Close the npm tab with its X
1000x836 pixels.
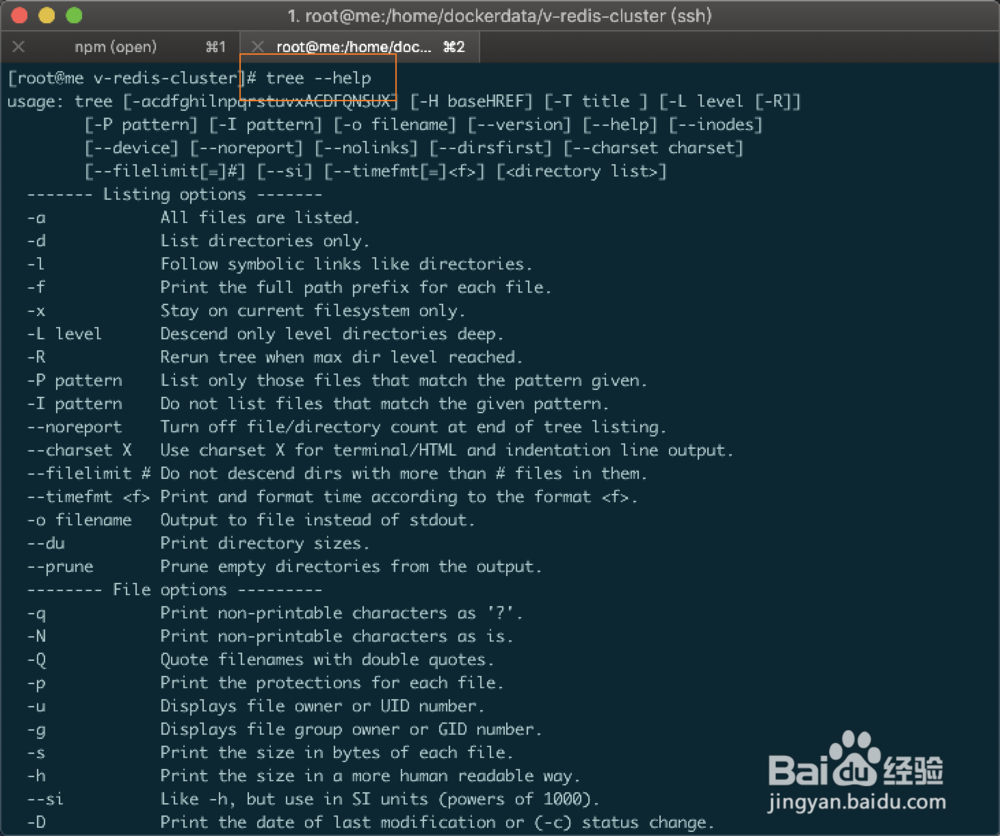point(17,46)
